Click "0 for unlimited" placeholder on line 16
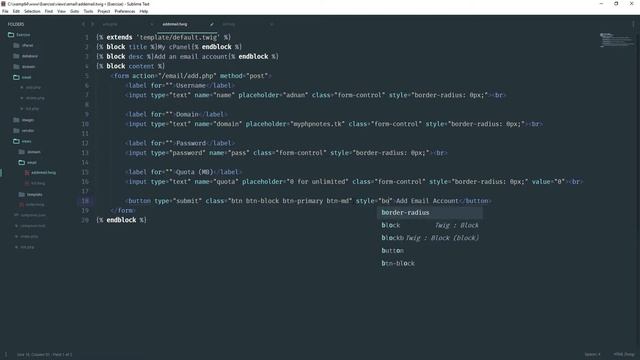Viewport: 640px width, 360px height. pos(317,182)
